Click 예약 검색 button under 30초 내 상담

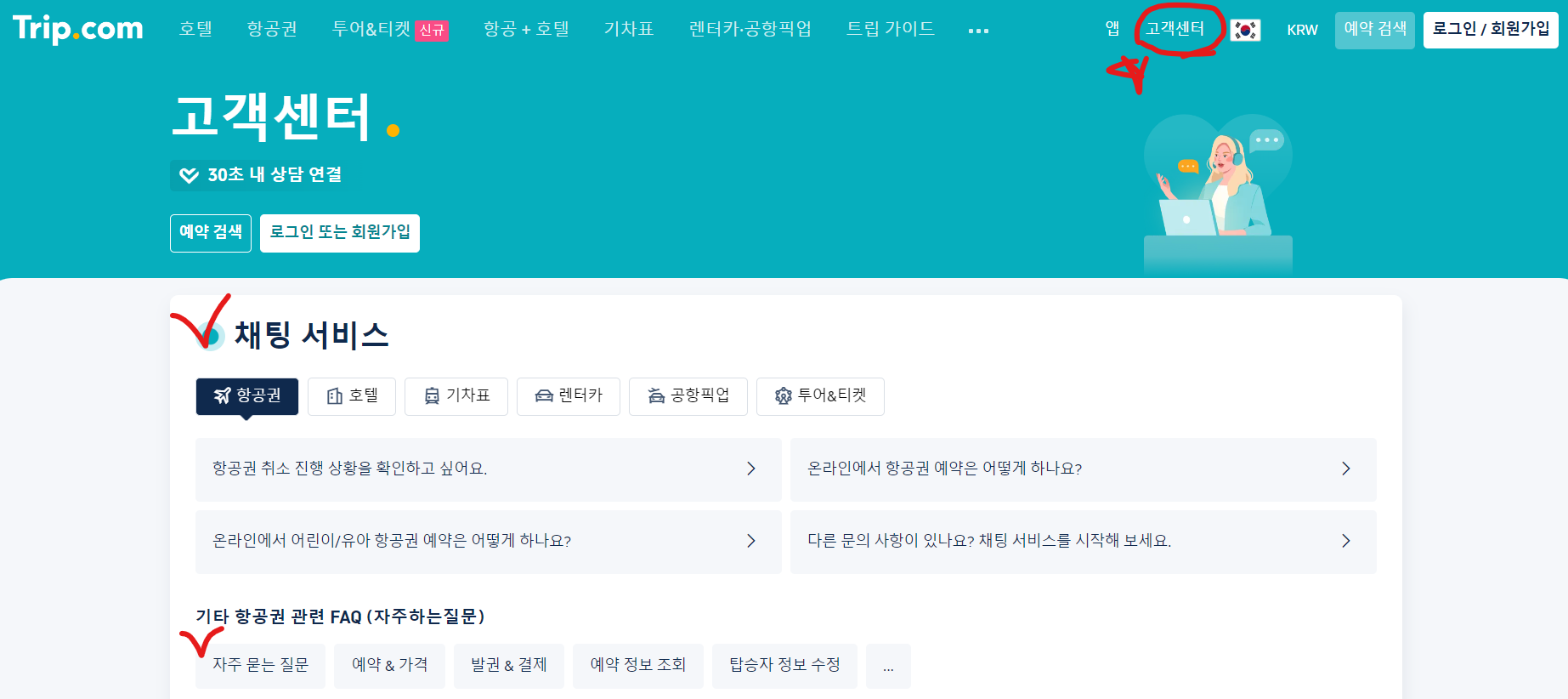211,233
